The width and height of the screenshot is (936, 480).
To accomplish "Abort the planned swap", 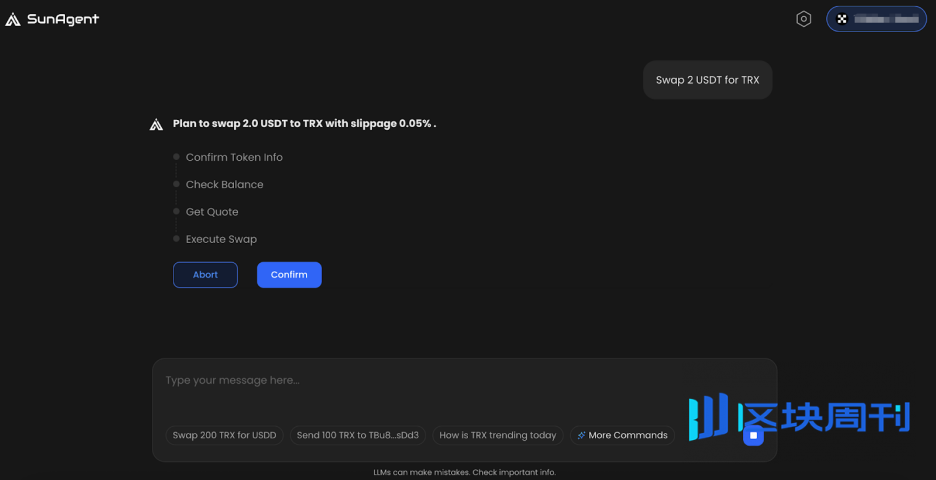I will click(x=205, y=275).
